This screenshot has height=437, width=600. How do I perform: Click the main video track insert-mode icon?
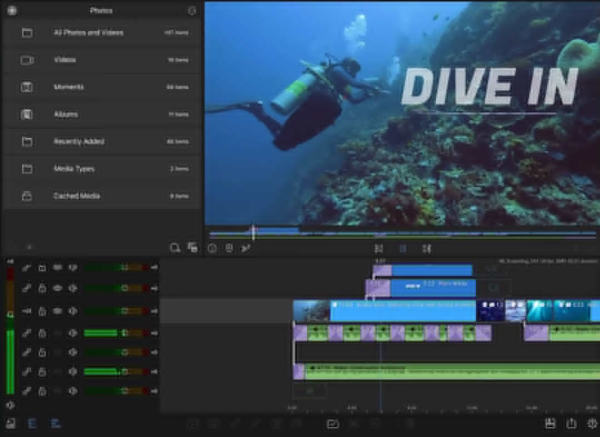[x=26, y=311]
